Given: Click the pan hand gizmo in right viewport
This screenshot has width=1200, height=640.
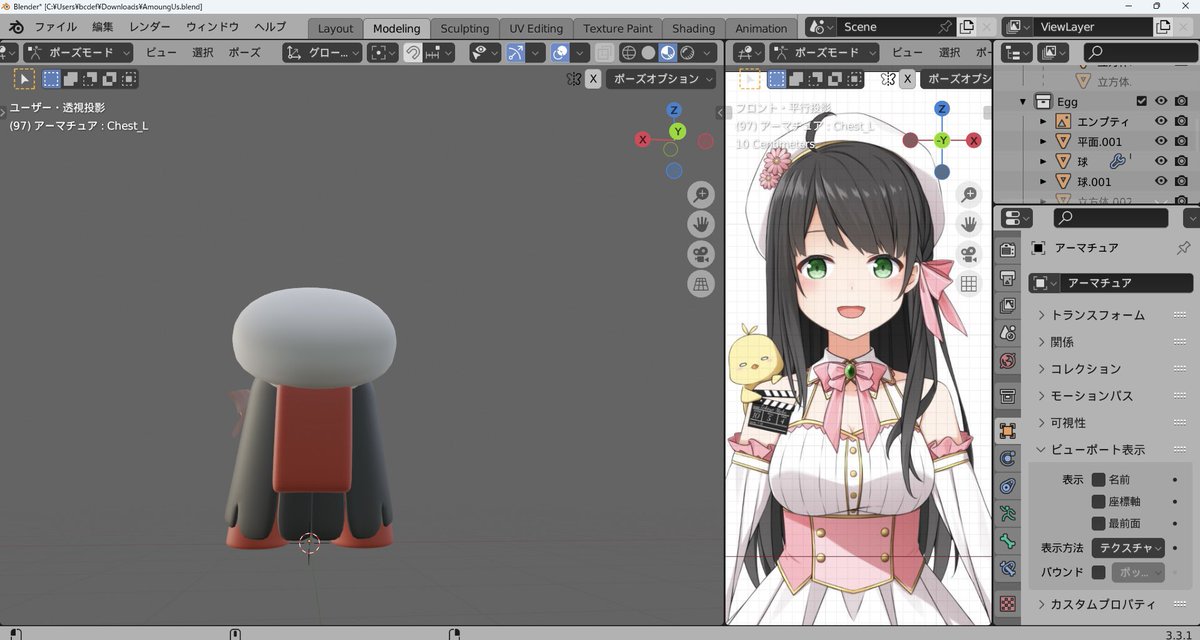Looking at the screenshot, I should coord(968,225).
